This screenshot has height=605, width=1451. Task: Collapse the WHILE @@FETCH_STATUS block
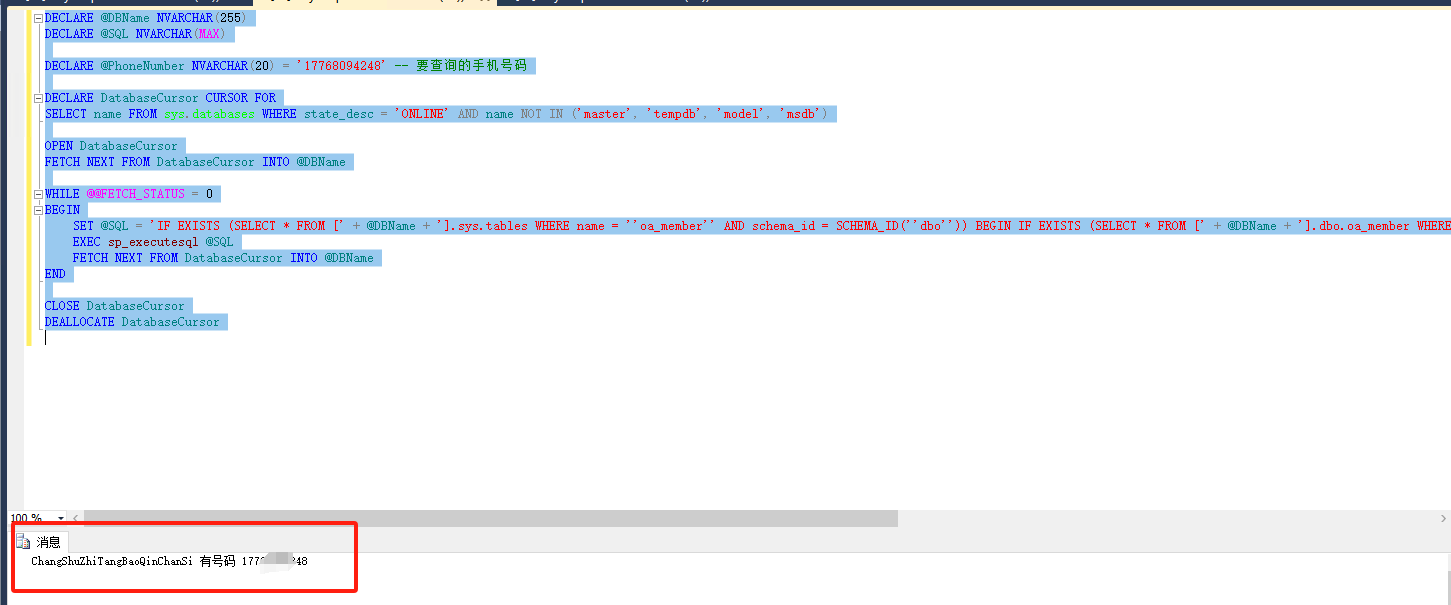tap(37, 194)
